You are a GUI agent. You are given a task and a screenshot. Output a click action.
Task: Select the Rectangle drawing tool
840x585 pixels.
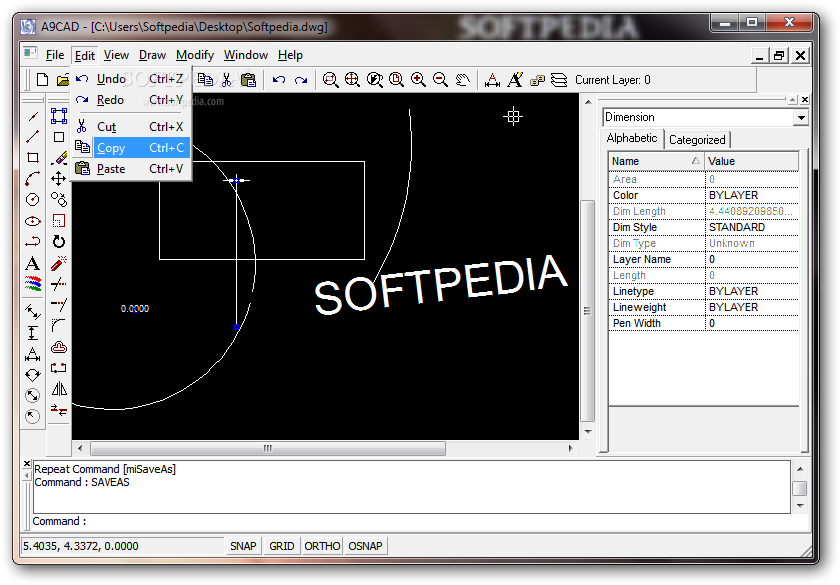(33, 158)
